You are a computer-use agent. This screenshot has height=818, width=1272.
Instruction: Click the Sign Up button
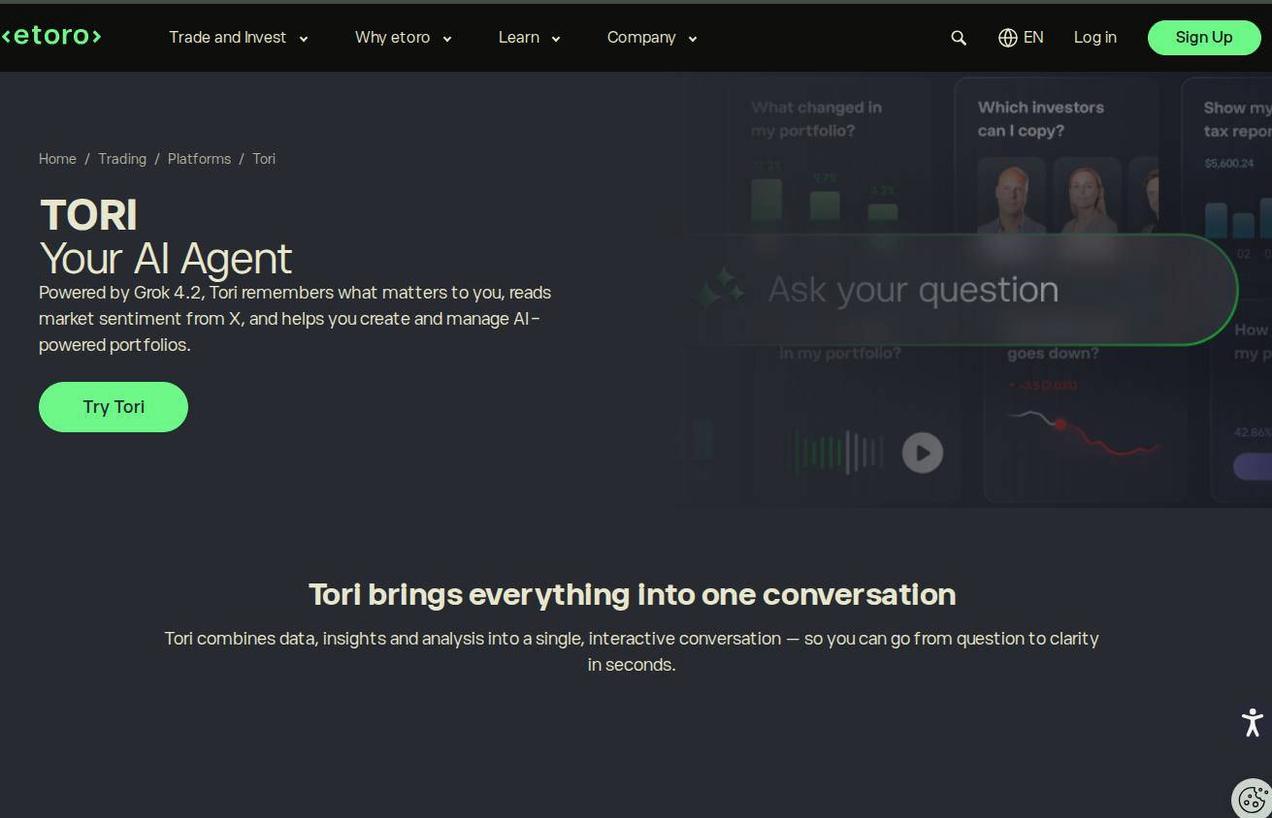click(1204, 37)
